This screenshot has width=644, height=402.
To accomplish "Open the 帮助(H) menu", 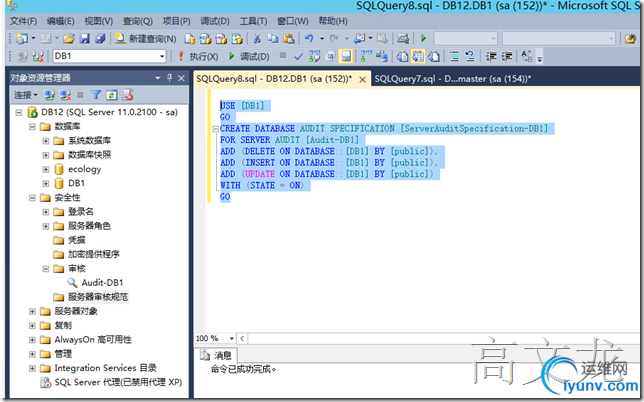I will click(333, 21).
